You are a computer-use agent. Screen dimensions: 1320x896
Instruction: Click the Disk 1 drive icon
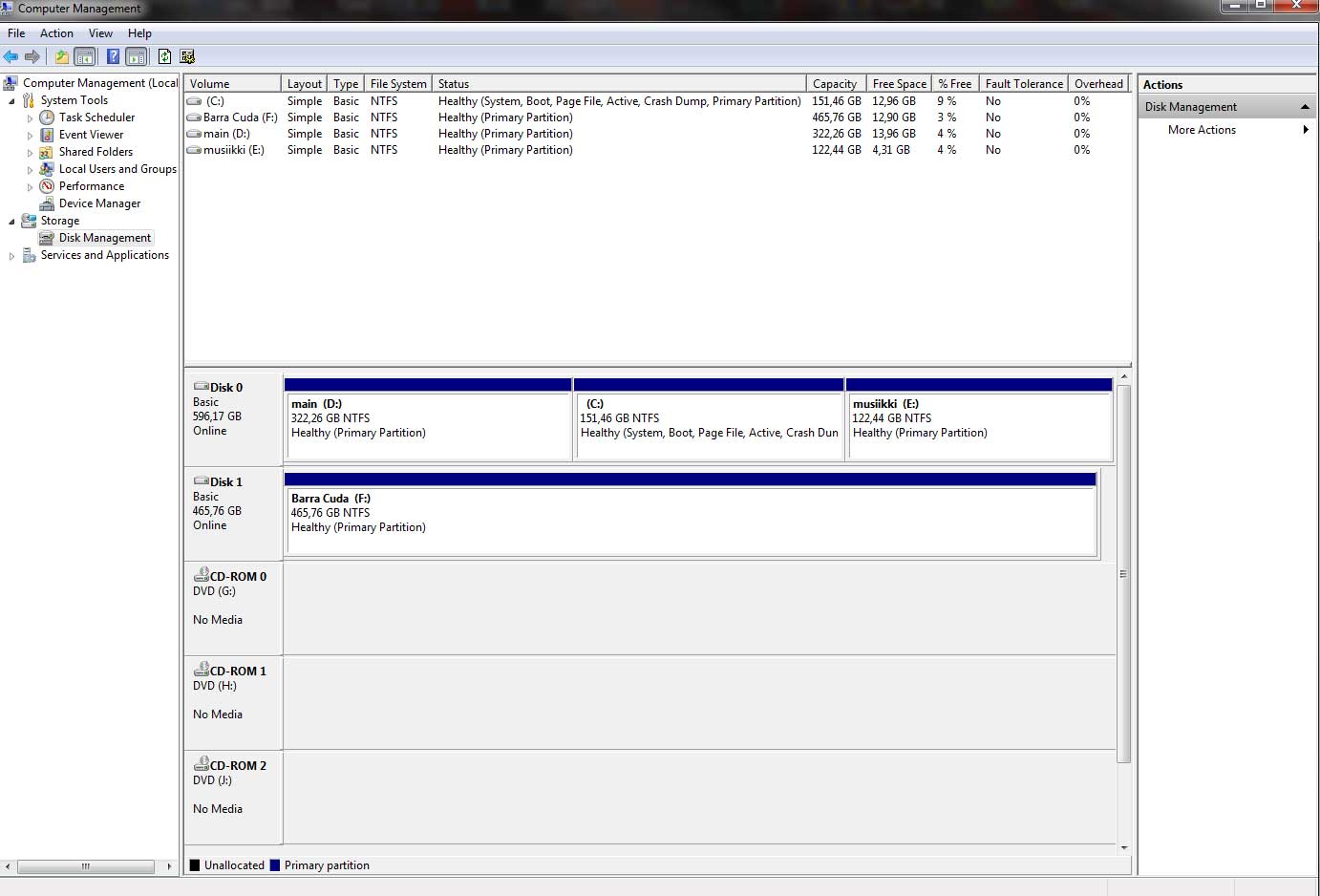click(201, 481)
